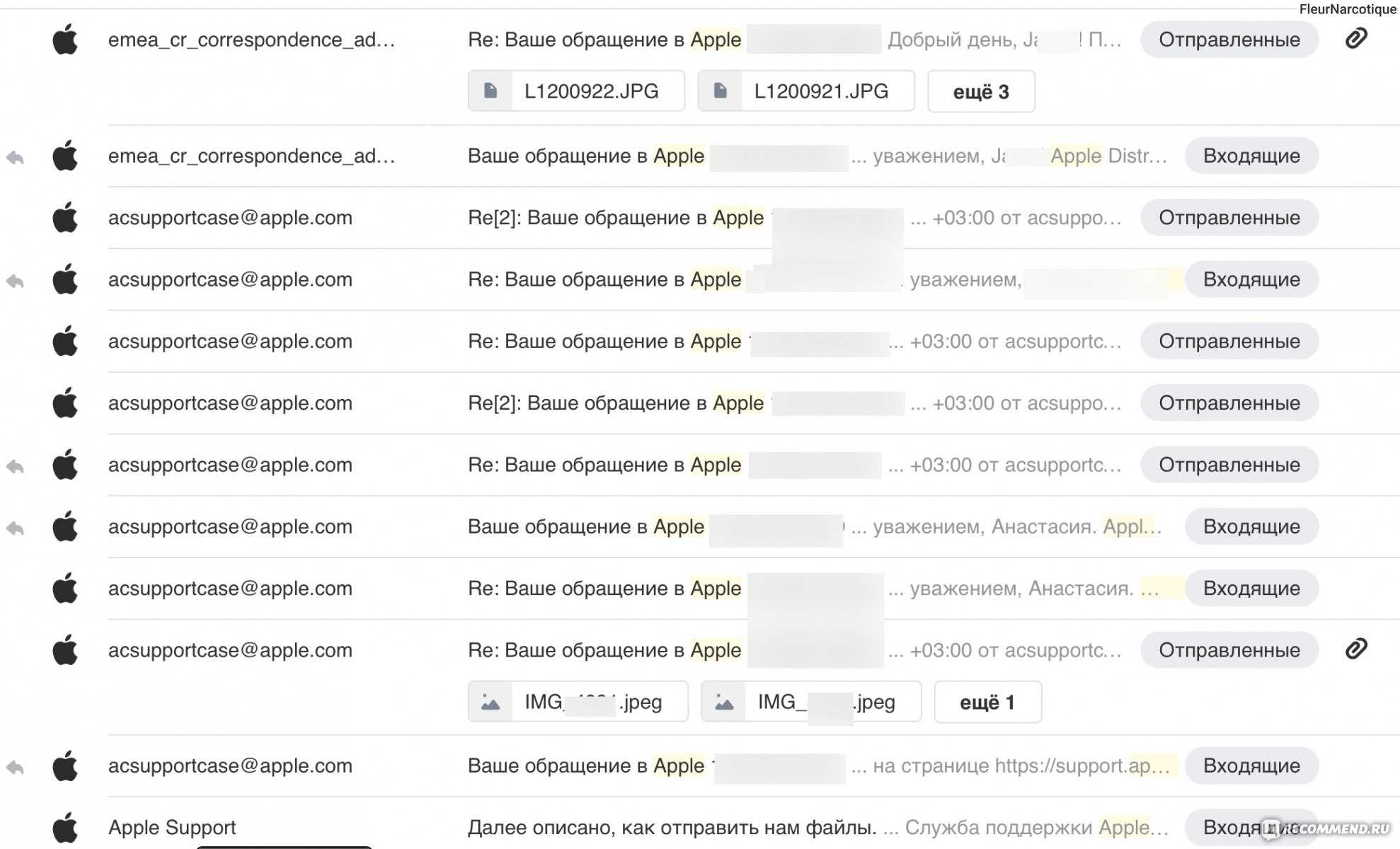This screenshot has height=849, width=1400.
Task: Click Apple avatar of 'https://support.ap…' message
Action: tap(65, 765)
